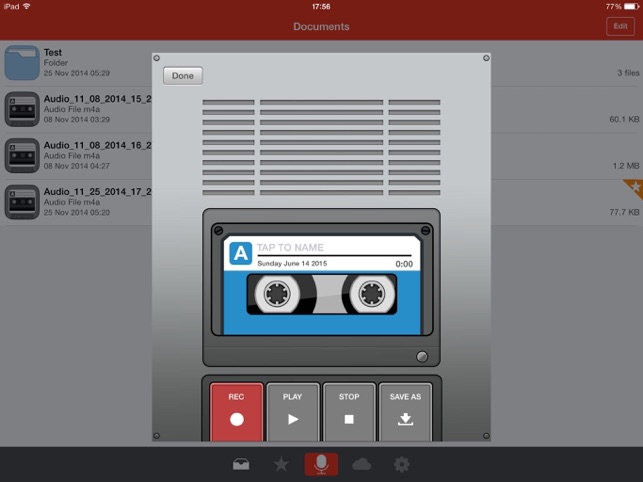Open the favorites star tab

pyautogui.click(x=281, y=464)
